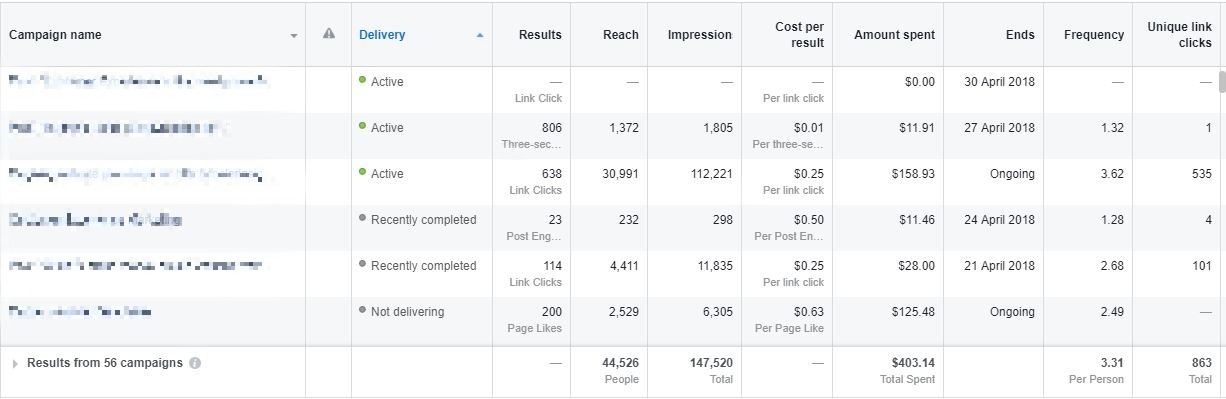Select the $28.00 amount spent cell

[x=915, y=266]
